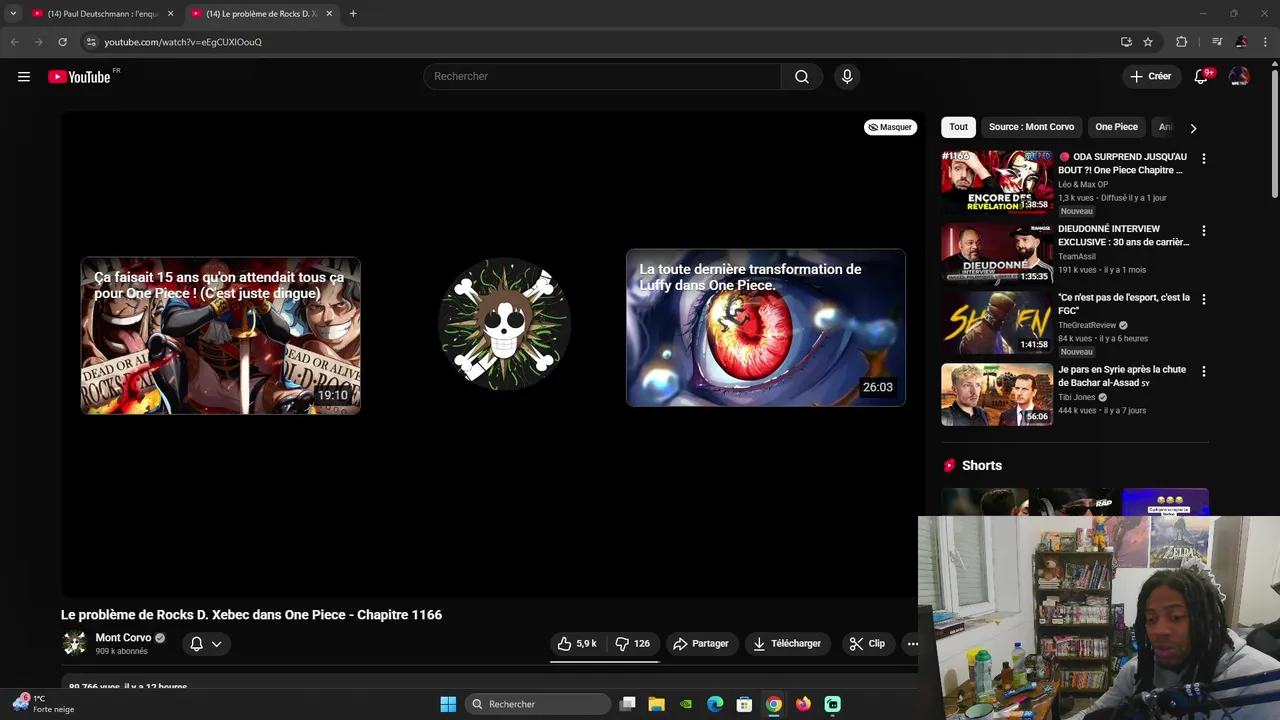Open Je pars en Syrie video title
The height and width of the screenshot is (720, 1280).
pos(1122,376)
